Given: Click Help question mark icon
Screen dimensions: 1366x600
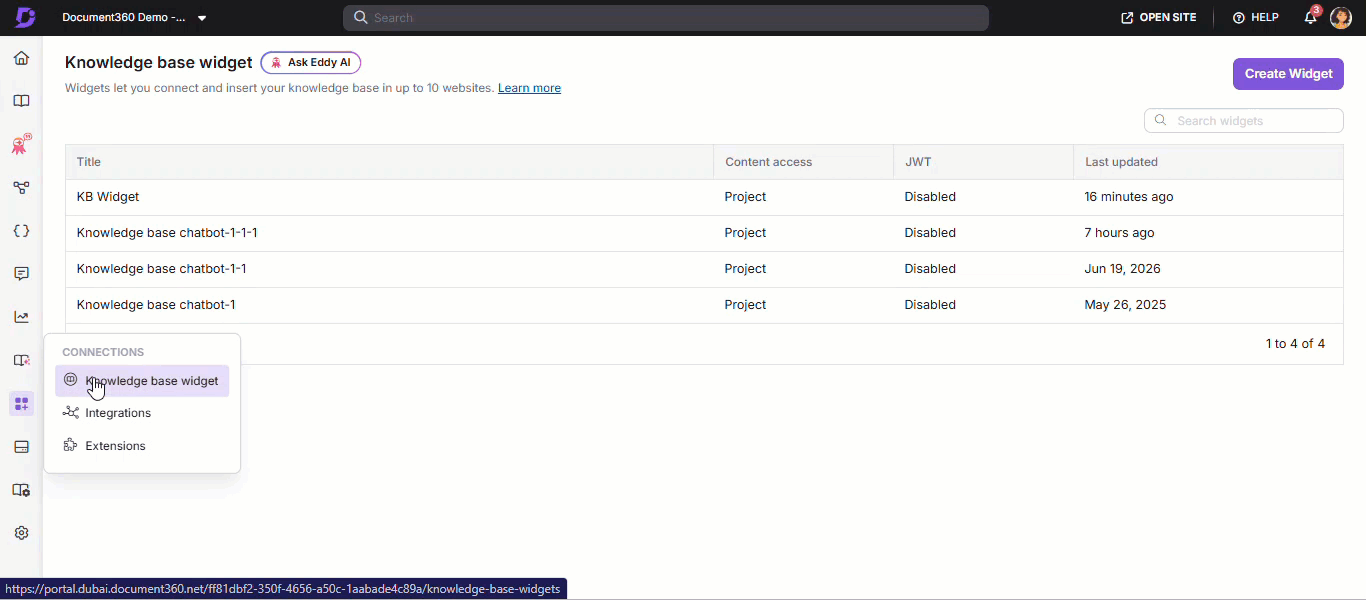Looking at the screenshot, I should tap(1238, 18).
